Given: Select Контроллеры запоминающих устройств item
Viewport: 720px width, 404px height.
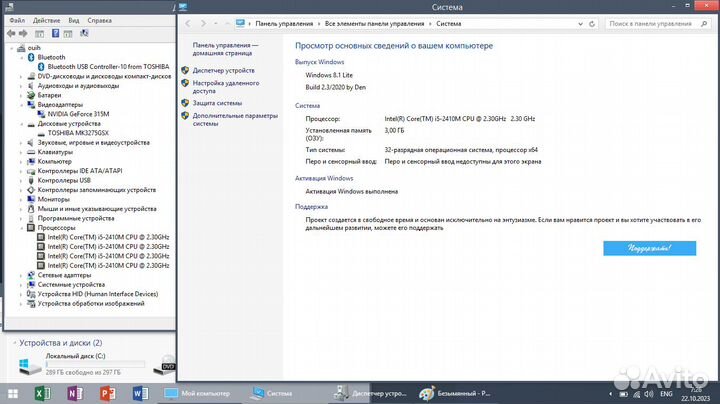Looking at the screenshot, I should pos(96,190).
